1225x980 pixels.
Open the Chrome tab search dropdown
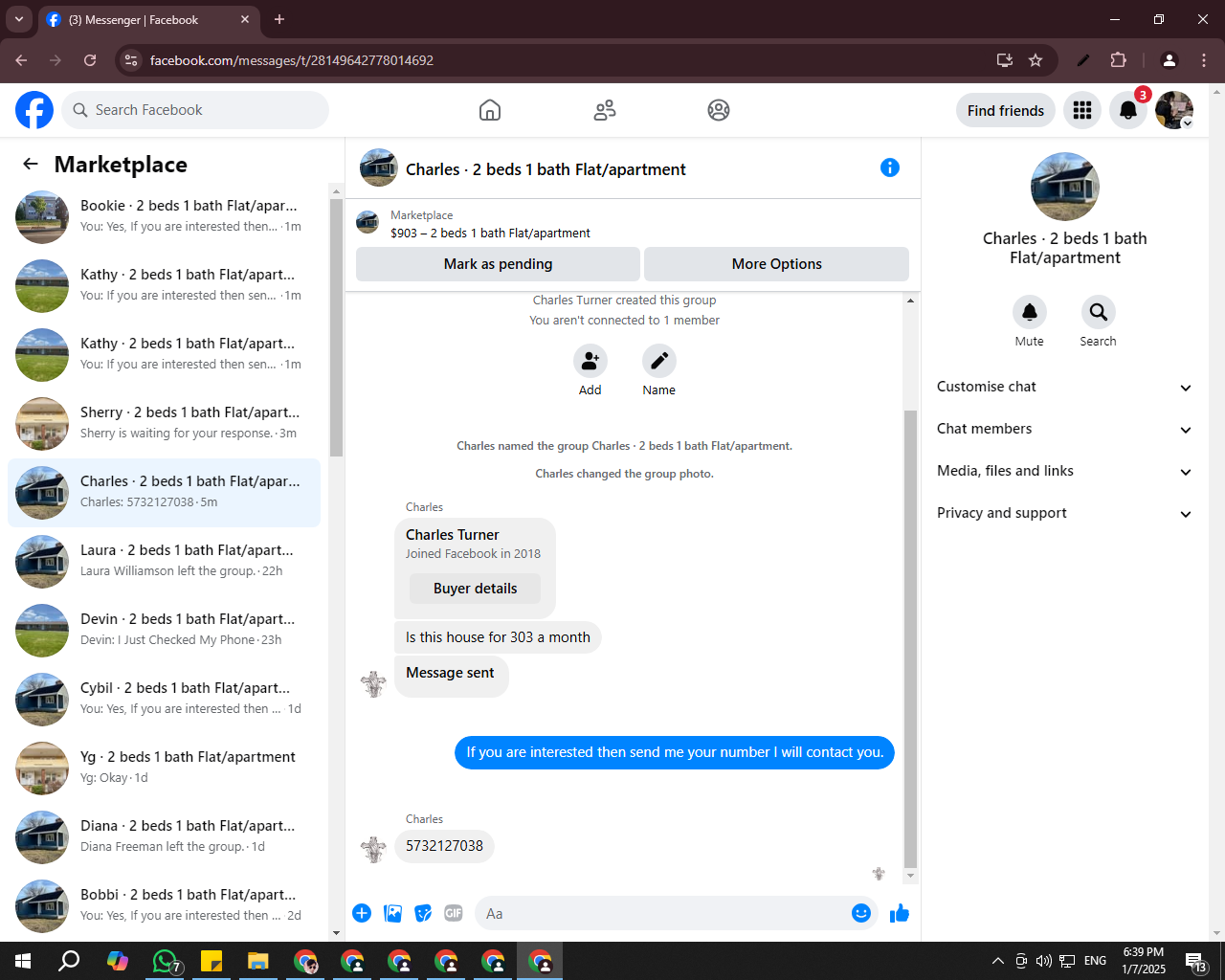coord(18,19)
